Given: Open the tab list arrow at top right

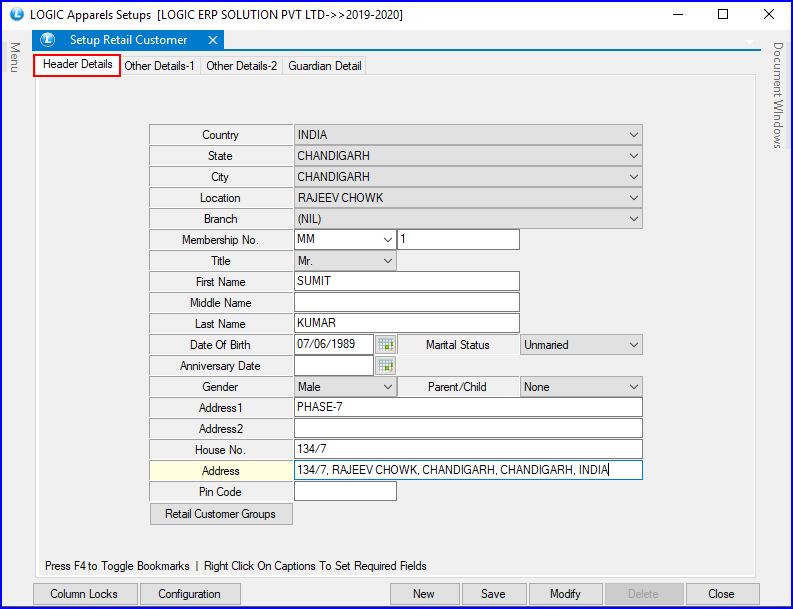Looking at the screenshot, I should pyautogui.click(x=750, y=41).
